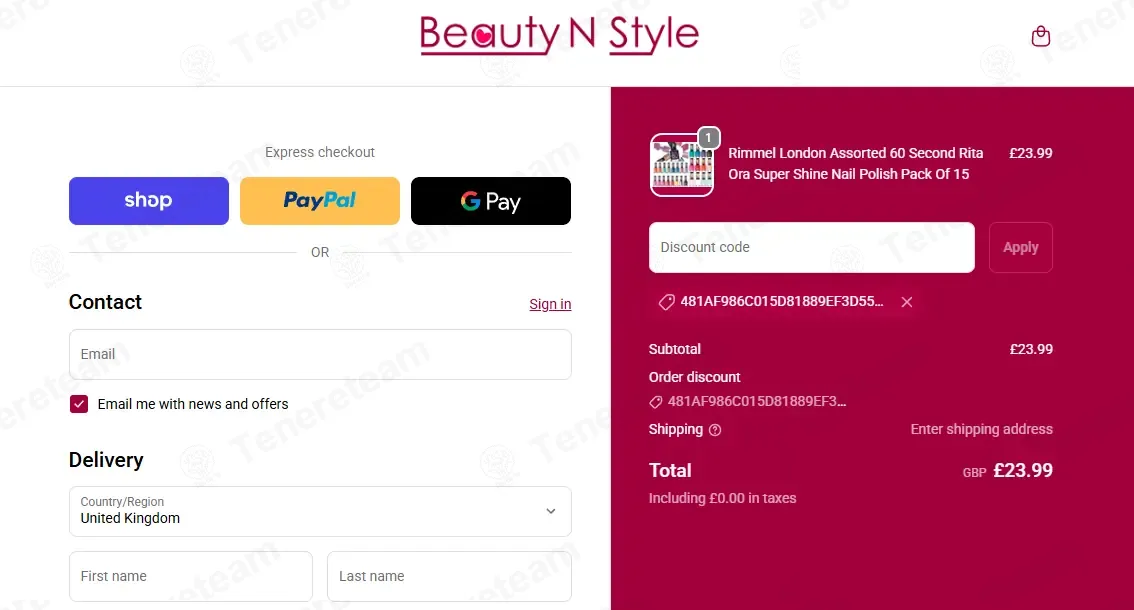Open the Country/Region dropdown
The image size is (1134, 610).
pos(320,512)
